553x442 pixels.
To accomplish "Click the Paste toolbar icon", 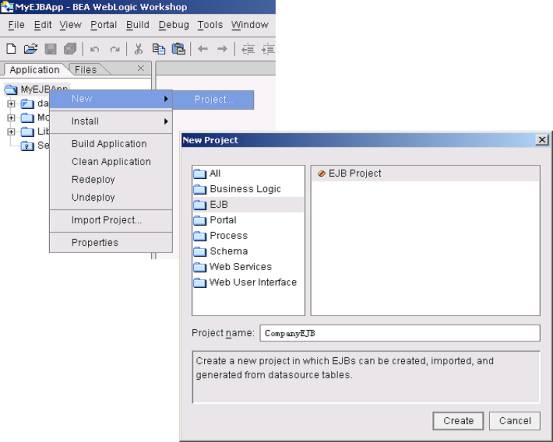I will pyautogui.click(x=178, y=49).
